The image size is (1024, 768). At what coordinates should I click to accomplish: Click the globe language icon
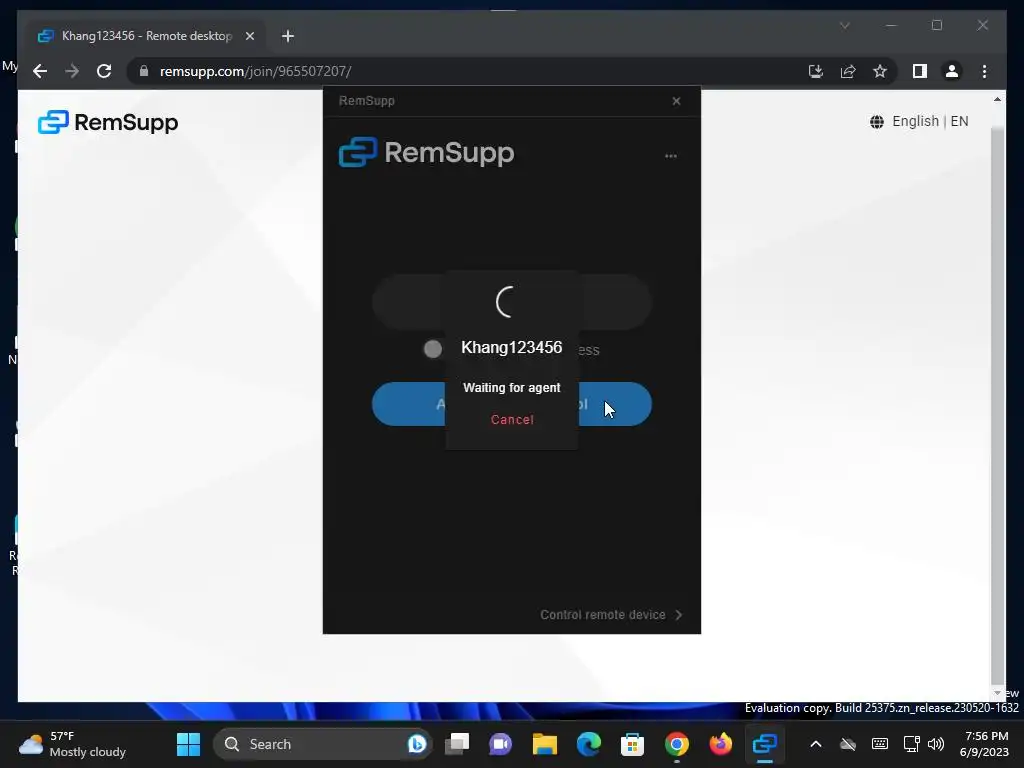876,122
